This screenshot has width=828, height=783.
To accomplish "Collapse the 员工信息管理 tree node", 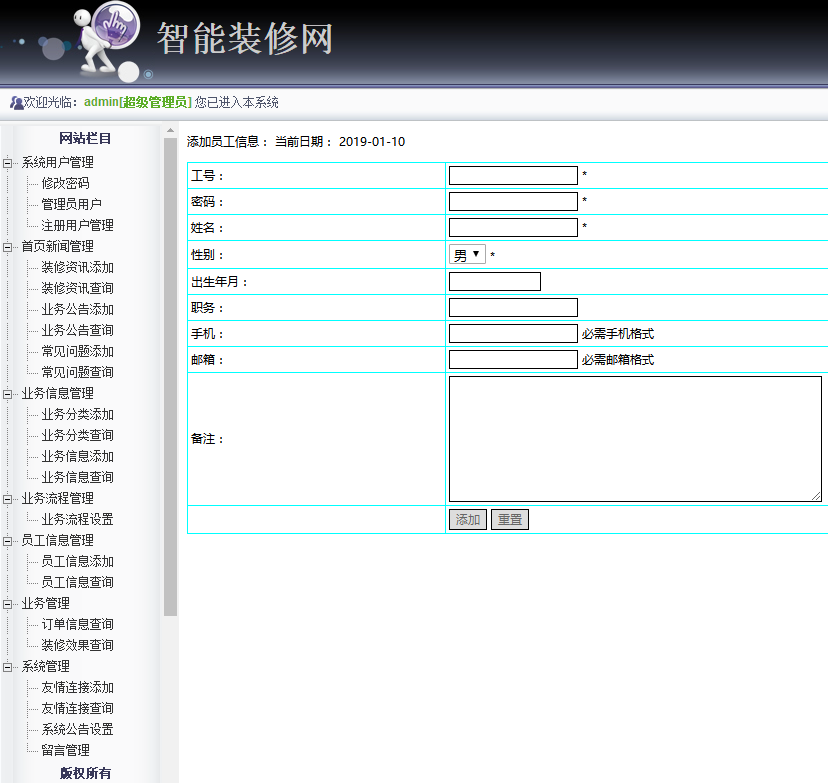I will (7, 541).
